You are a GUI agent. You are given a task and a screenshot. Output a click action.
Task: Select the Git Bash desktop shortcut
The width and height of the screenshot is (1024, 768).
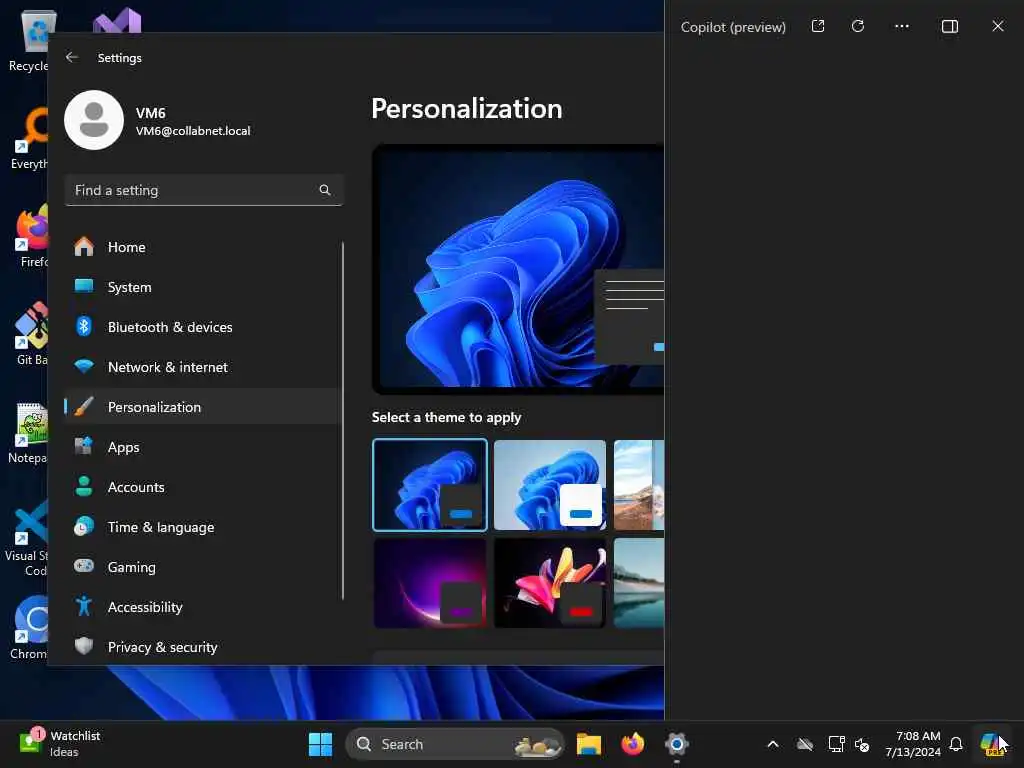coord(30,334)
